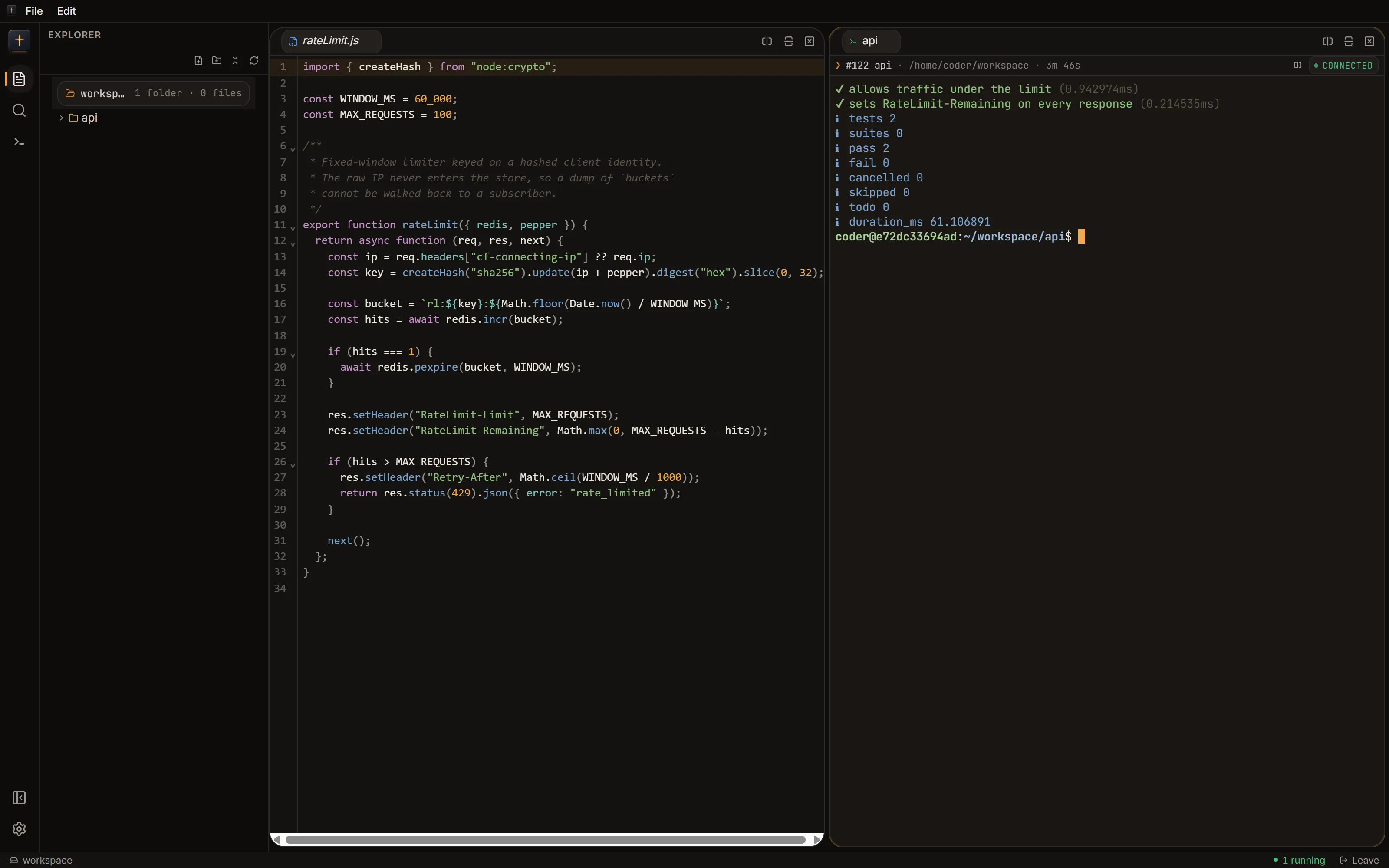The image size is (1389, 868).
Task: Click 'MAX_REQUESTS' constant on line 4
Action: [x=377, y=114]
